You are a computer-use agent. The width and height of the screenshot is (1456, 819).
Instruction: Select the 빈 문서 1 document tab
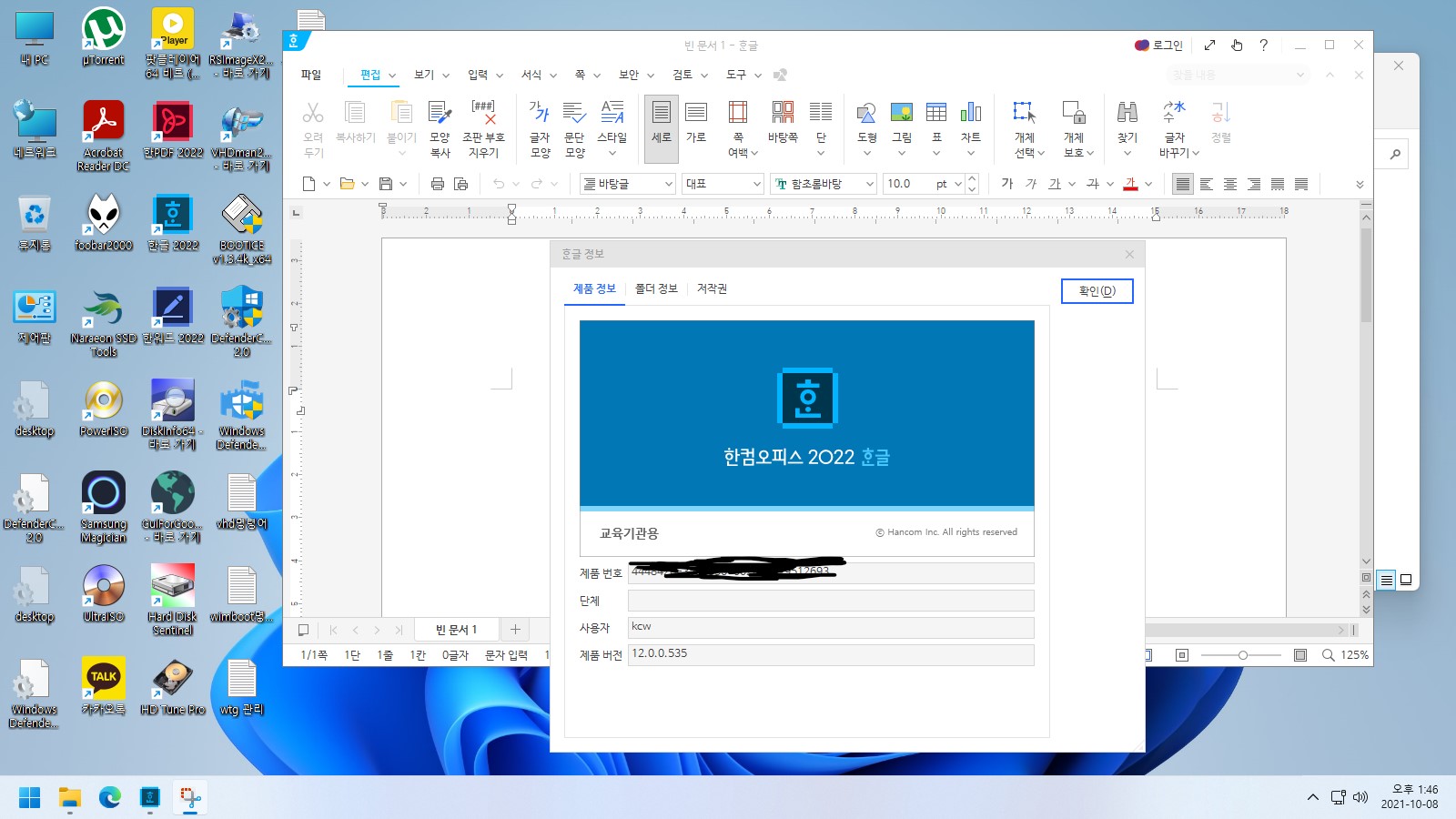coord(456,630)
